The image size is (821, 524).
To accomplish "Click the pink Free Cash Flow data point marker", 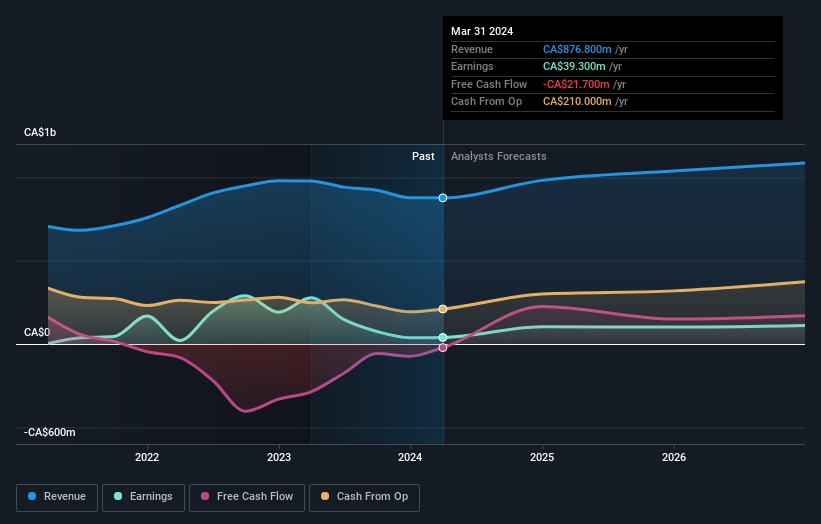I will coord(443,348).
